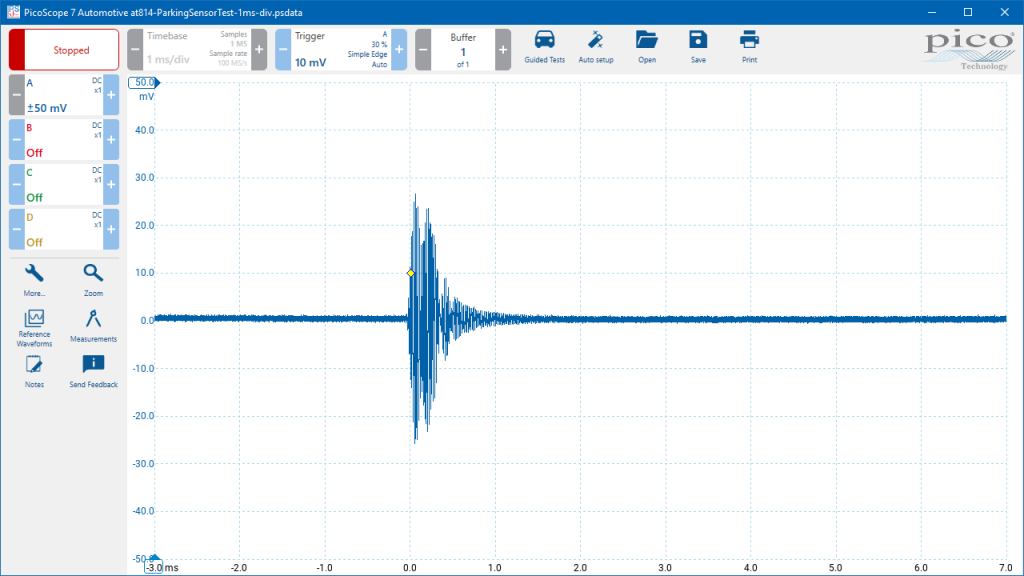
Task: Toggle the Stopped capture button
Action: coord(64,50)
